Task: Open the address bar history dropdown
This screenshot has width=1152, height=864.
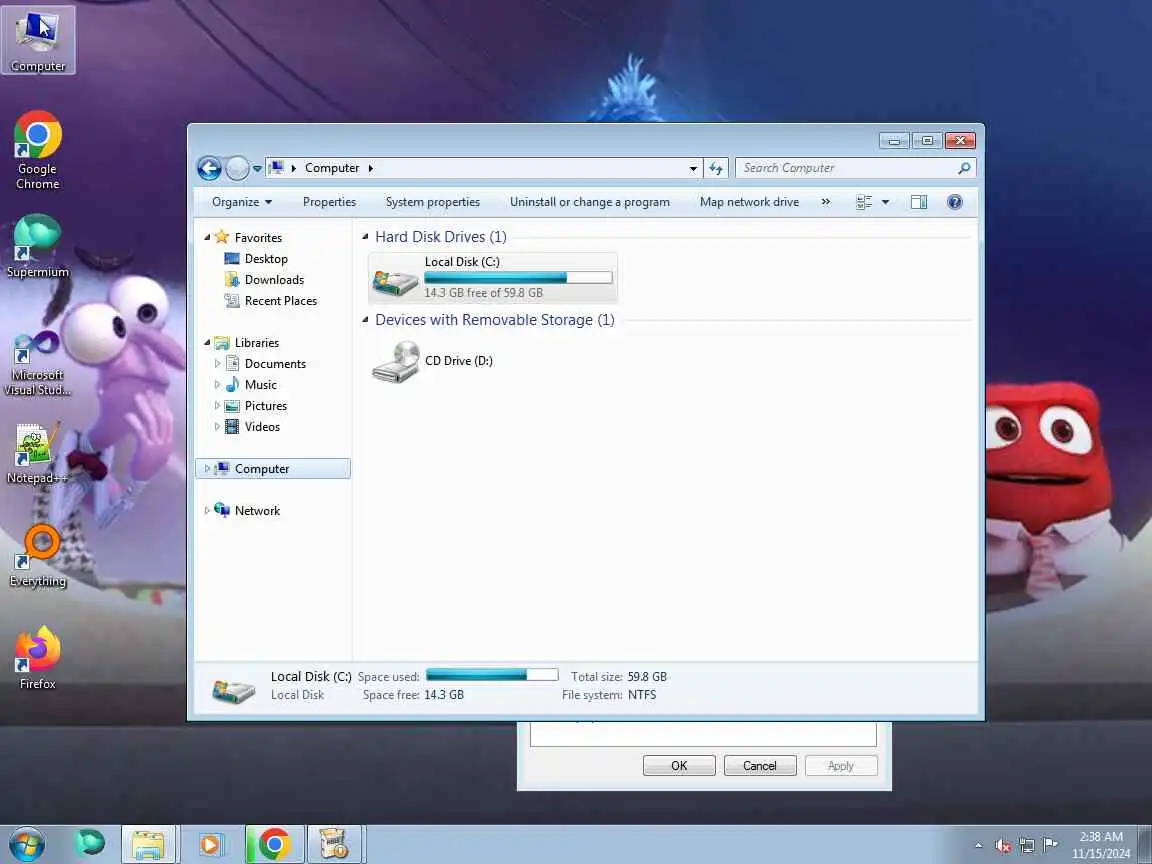Action: click(x=693, y=168)
